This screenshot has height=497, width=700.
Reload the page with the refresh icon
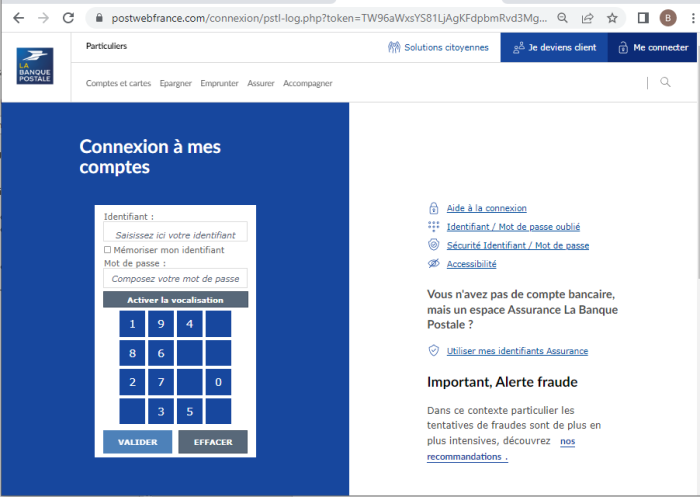[x=68, y=18]
